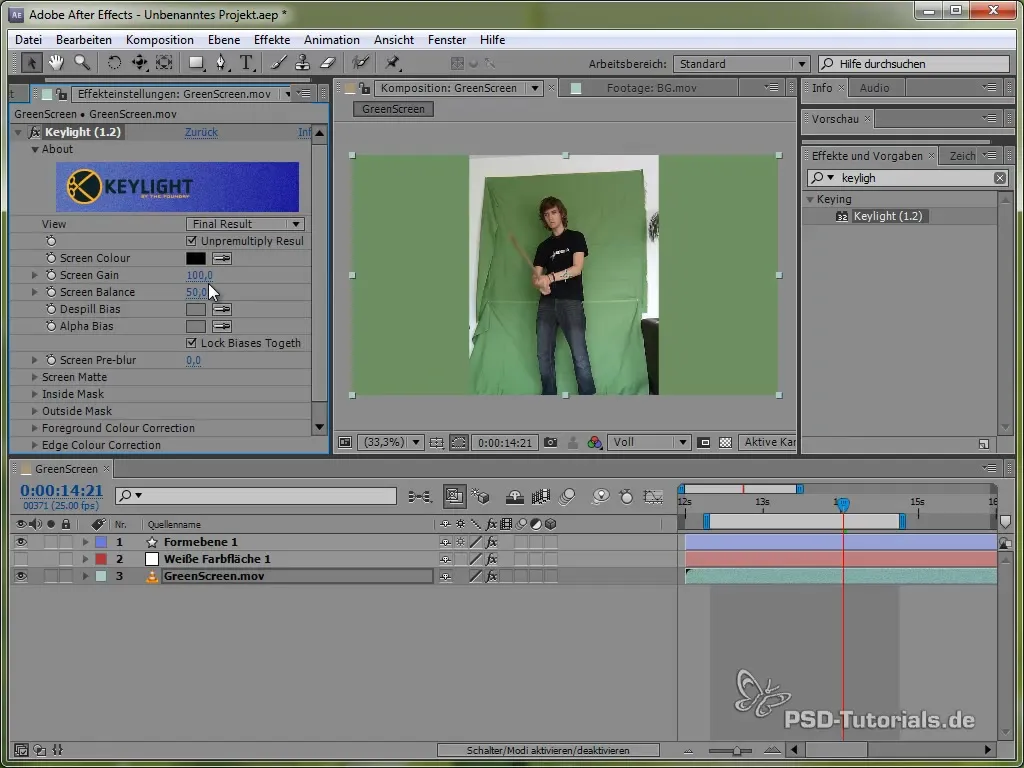Switch to the Footage: BG.mov tab
Screen dimensions: 1024x768
(x=651, y=88)
